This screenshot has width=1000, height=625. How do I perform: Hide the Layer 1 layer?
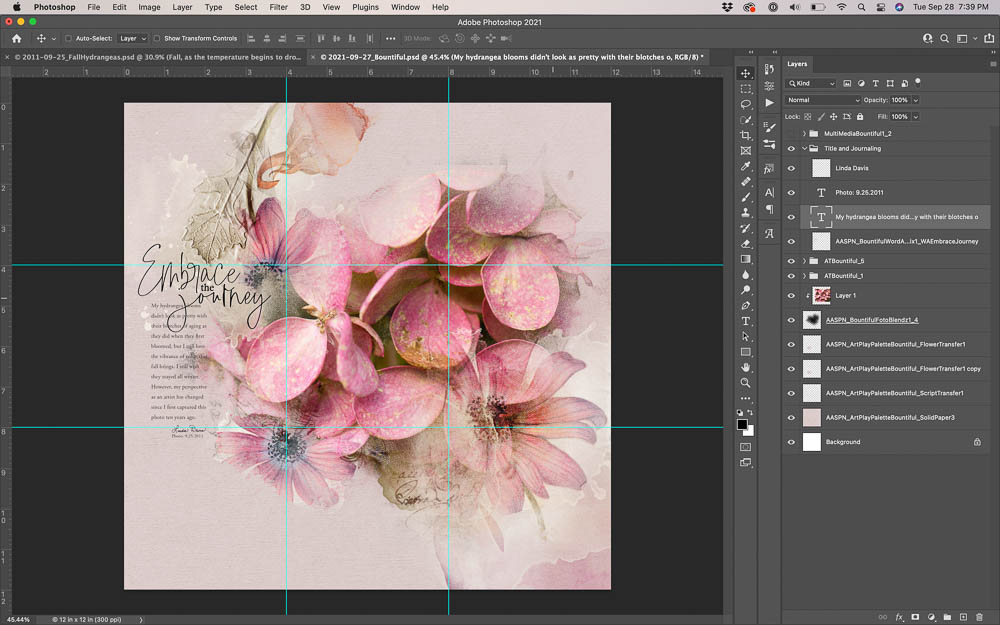(791, 295)
